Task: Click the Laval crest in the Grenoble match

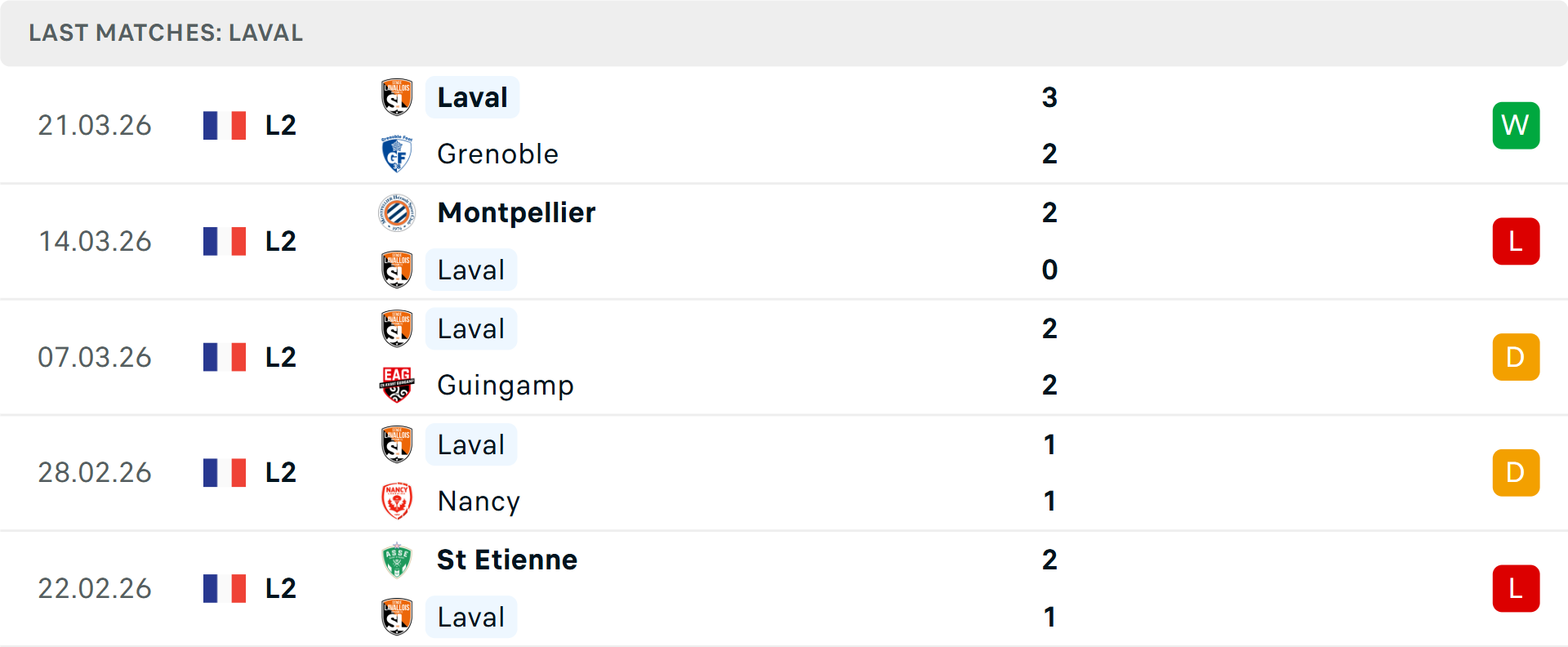Action: (397, 97)
